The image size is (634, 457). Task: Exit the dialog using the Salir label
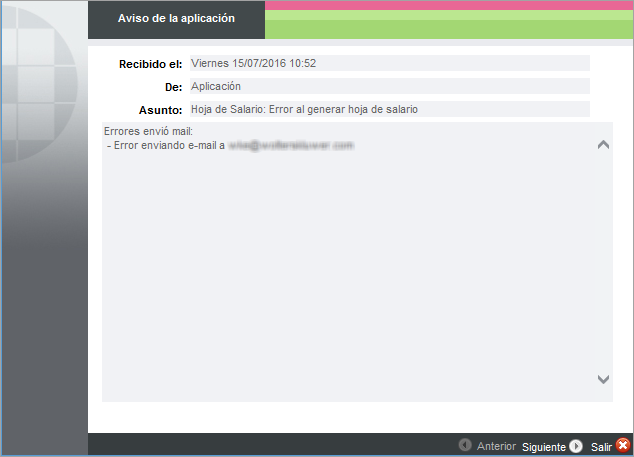coord(601,447)
